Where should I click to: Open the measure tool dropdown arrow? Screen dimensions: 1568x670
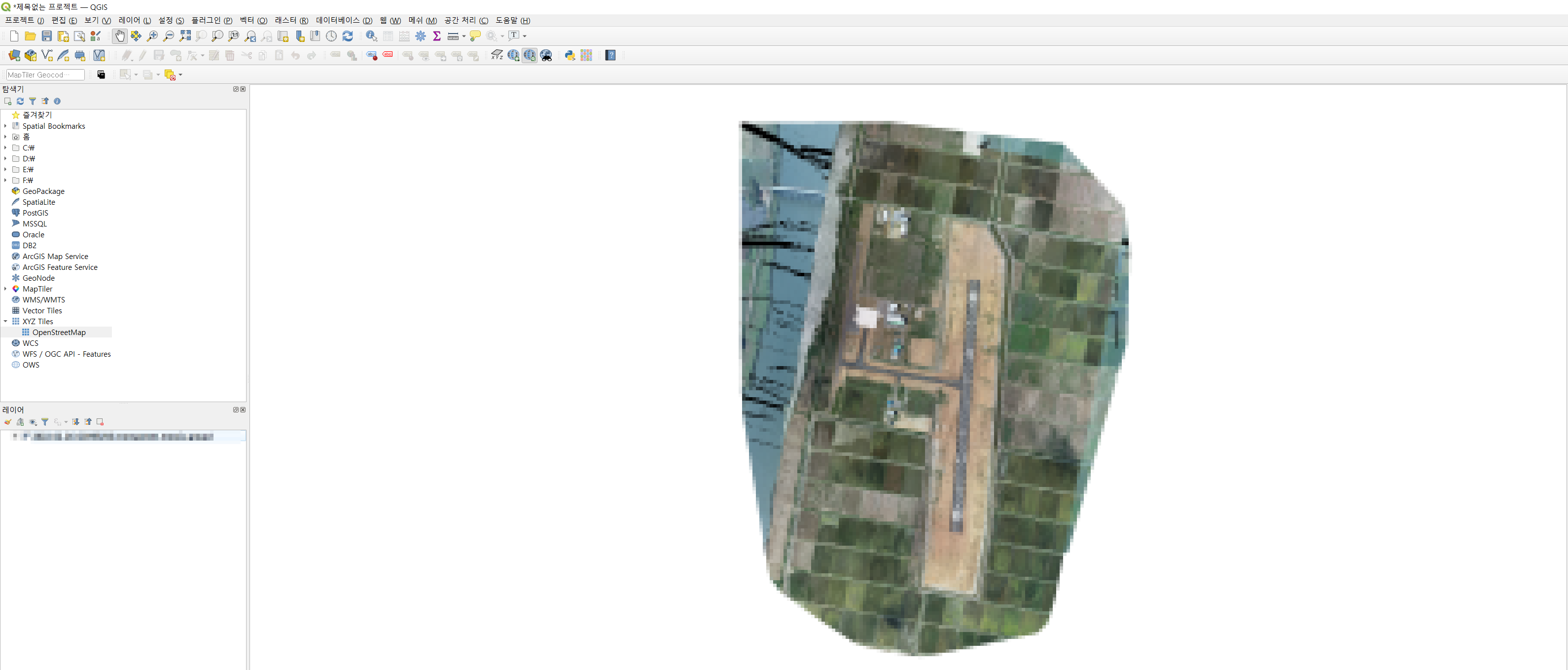click(464, 36)
